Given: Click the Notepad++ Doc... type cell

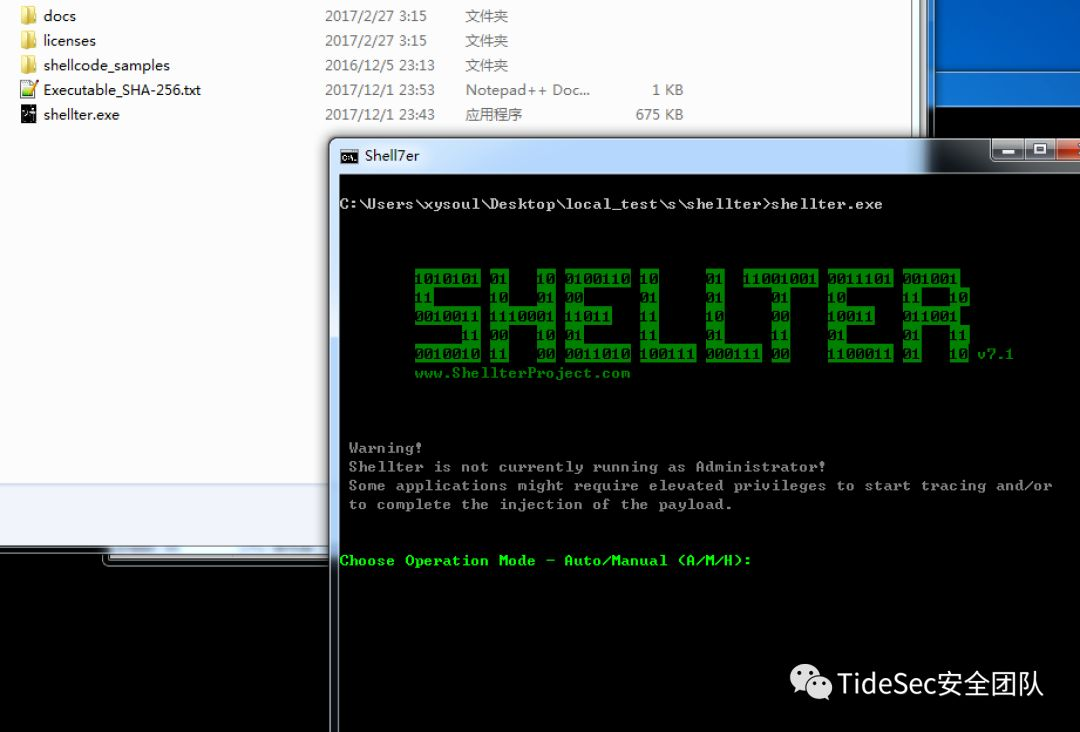Looking at the screenshot, I should [528, 90].
